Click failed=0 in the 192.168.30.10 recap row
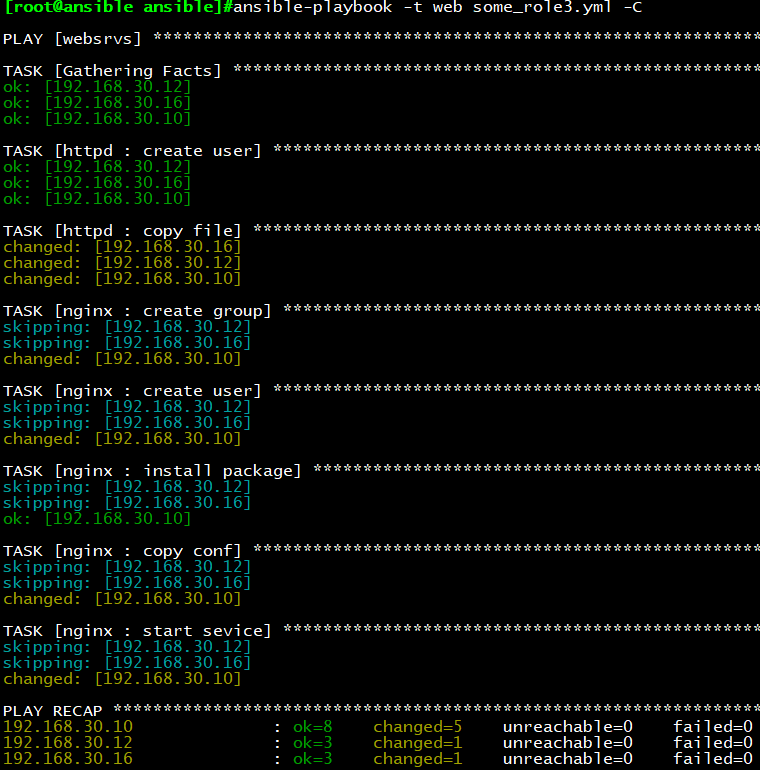760x770 pixels. (713, 727)
